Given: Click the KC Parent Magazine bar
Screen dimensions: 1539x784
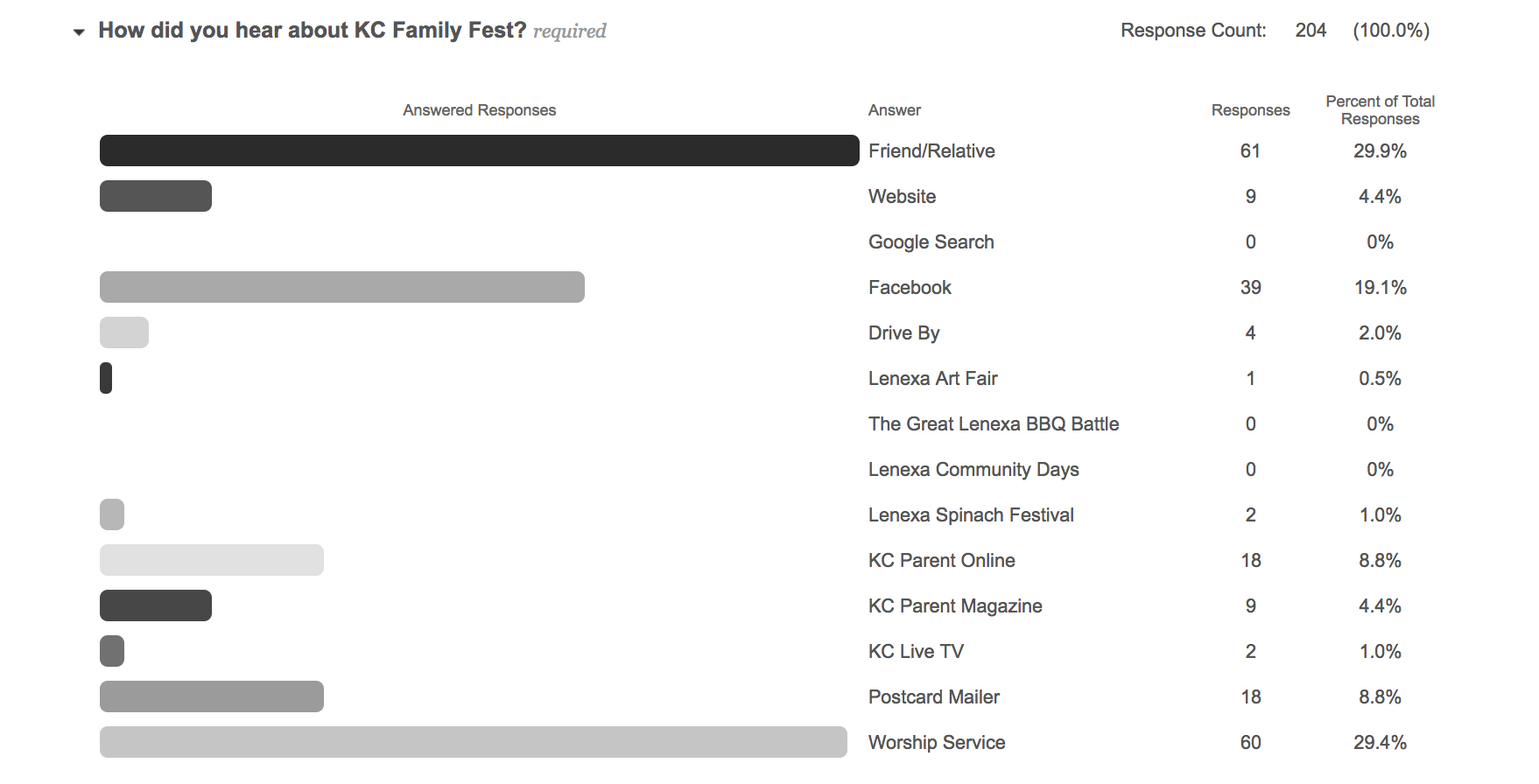Looking at the screenshot, I should coord(156,605).
